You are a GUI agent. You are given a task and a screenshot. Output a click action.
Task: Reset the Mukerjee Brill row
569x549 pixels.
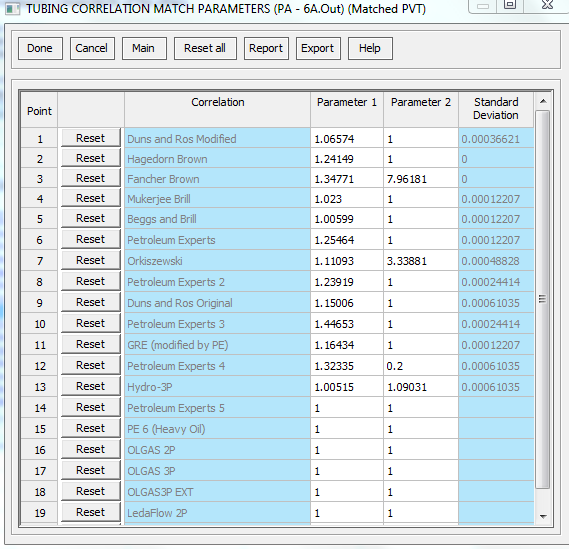91,198
